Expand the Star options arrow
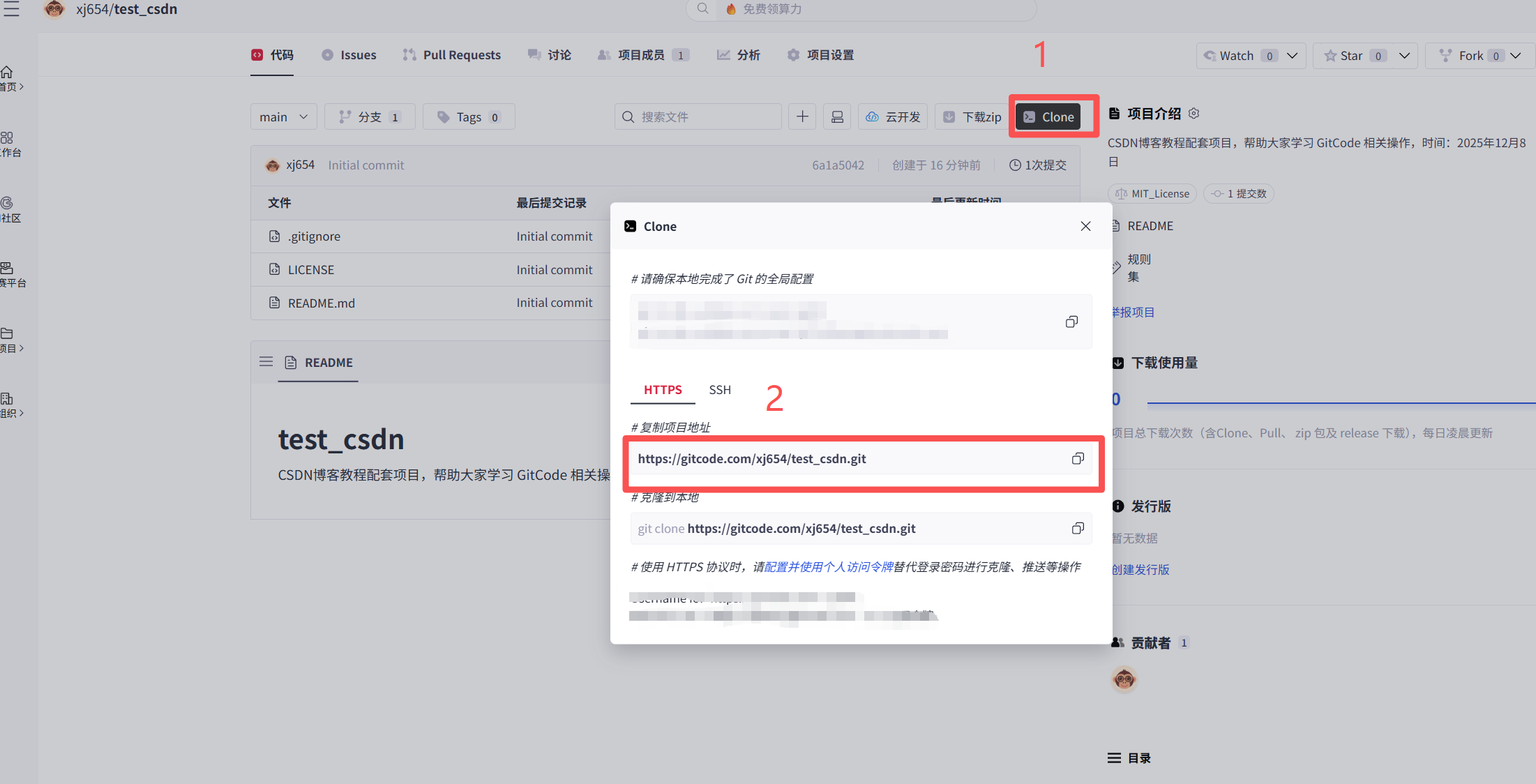Image resolution: width=1536 pixels, height=784 pixels. [x=1404, y=55]
